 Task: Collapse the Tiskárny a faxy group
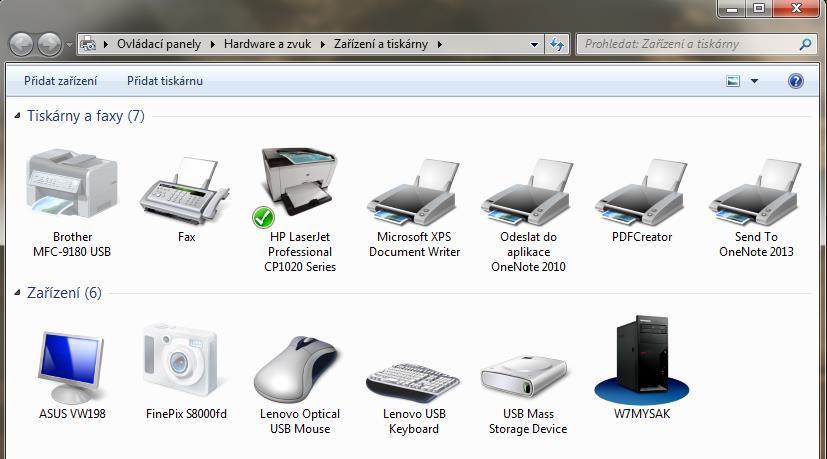tap(17, 116)
